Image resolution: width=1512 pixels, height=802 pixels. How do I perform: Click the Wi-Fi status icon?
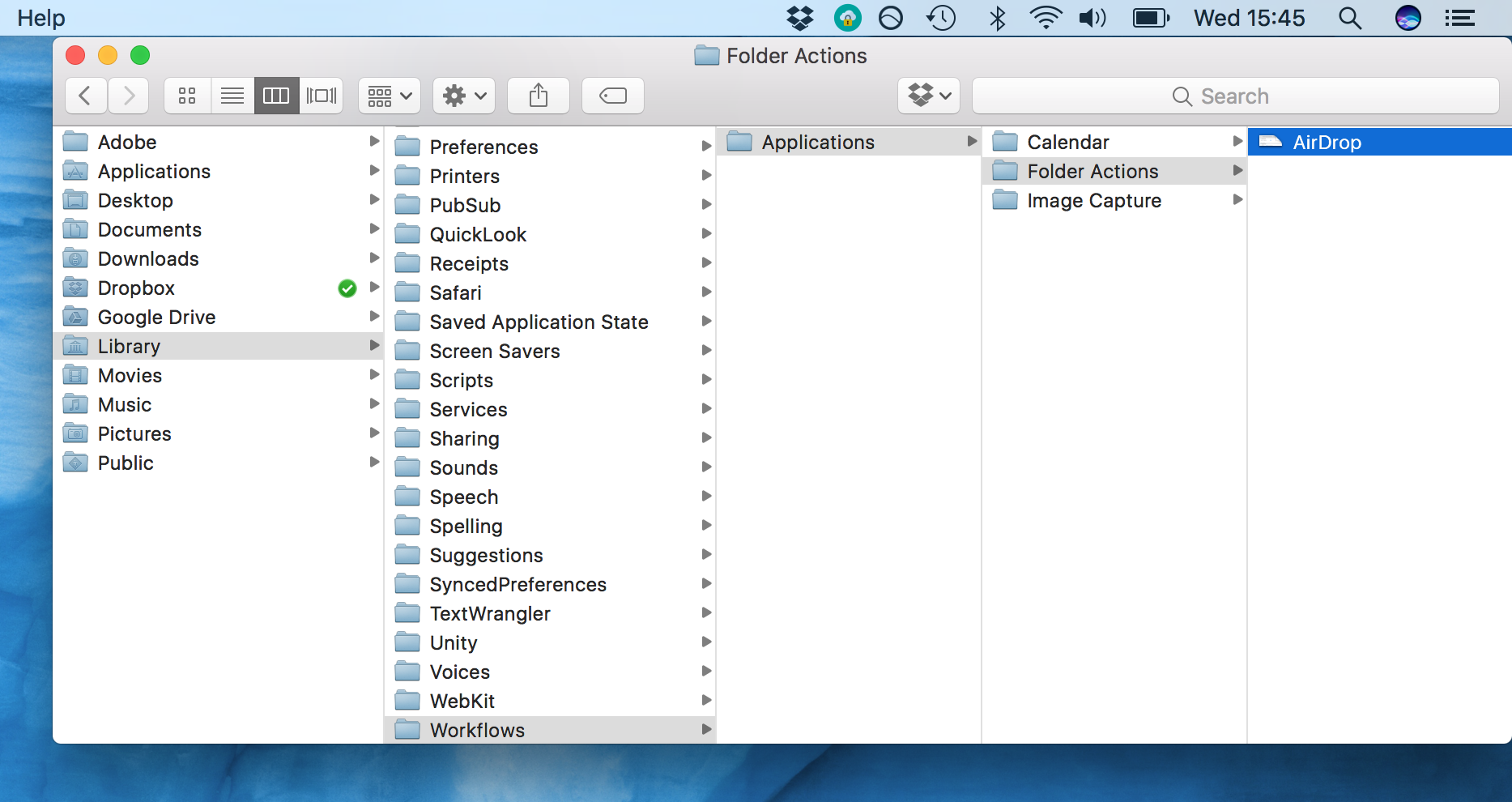tap(1046, 18)
